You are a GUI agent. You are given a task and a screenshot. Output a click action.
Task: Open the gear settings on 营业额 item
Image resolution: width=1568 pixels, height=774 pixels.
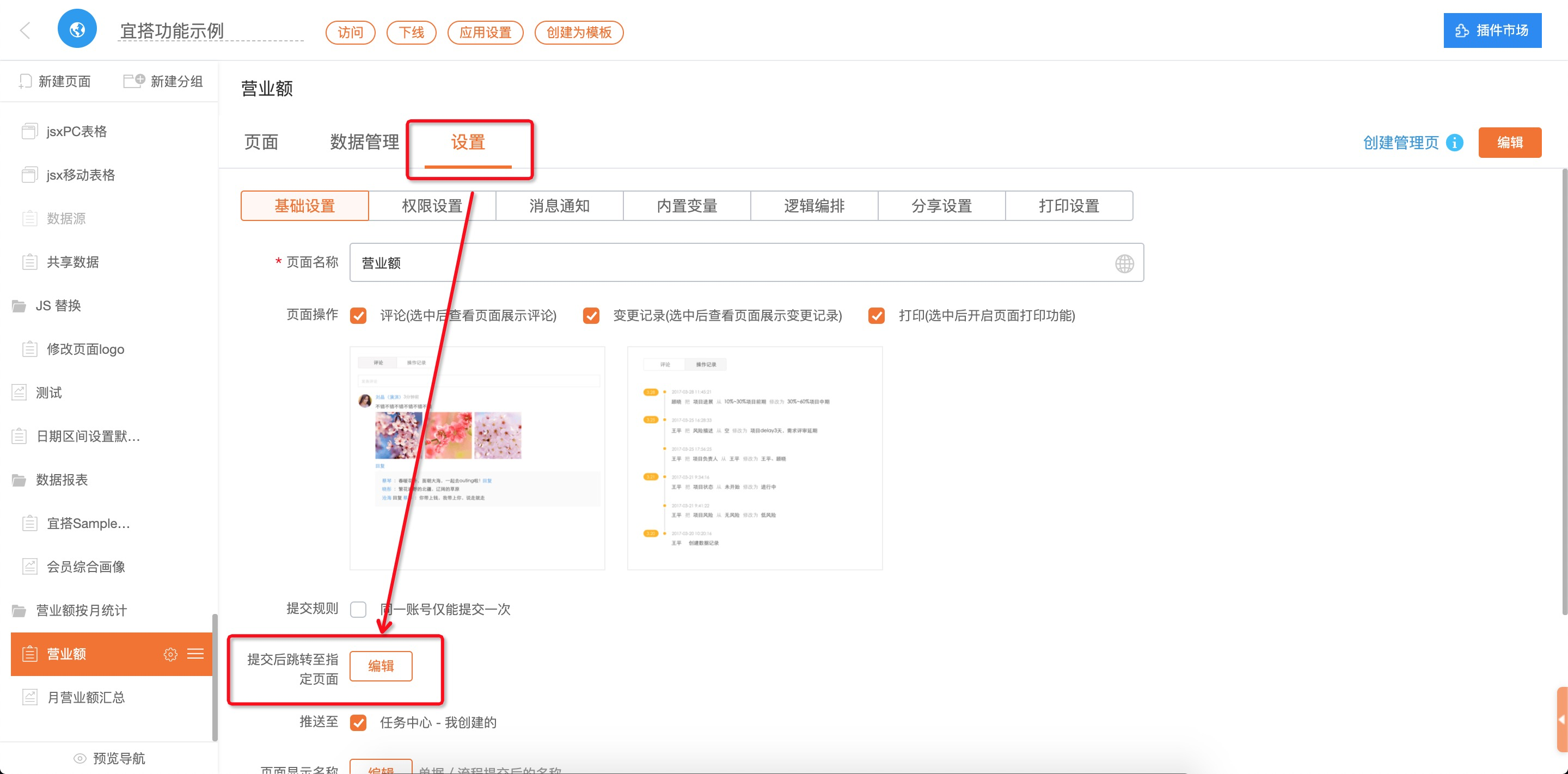click(170, 654)
